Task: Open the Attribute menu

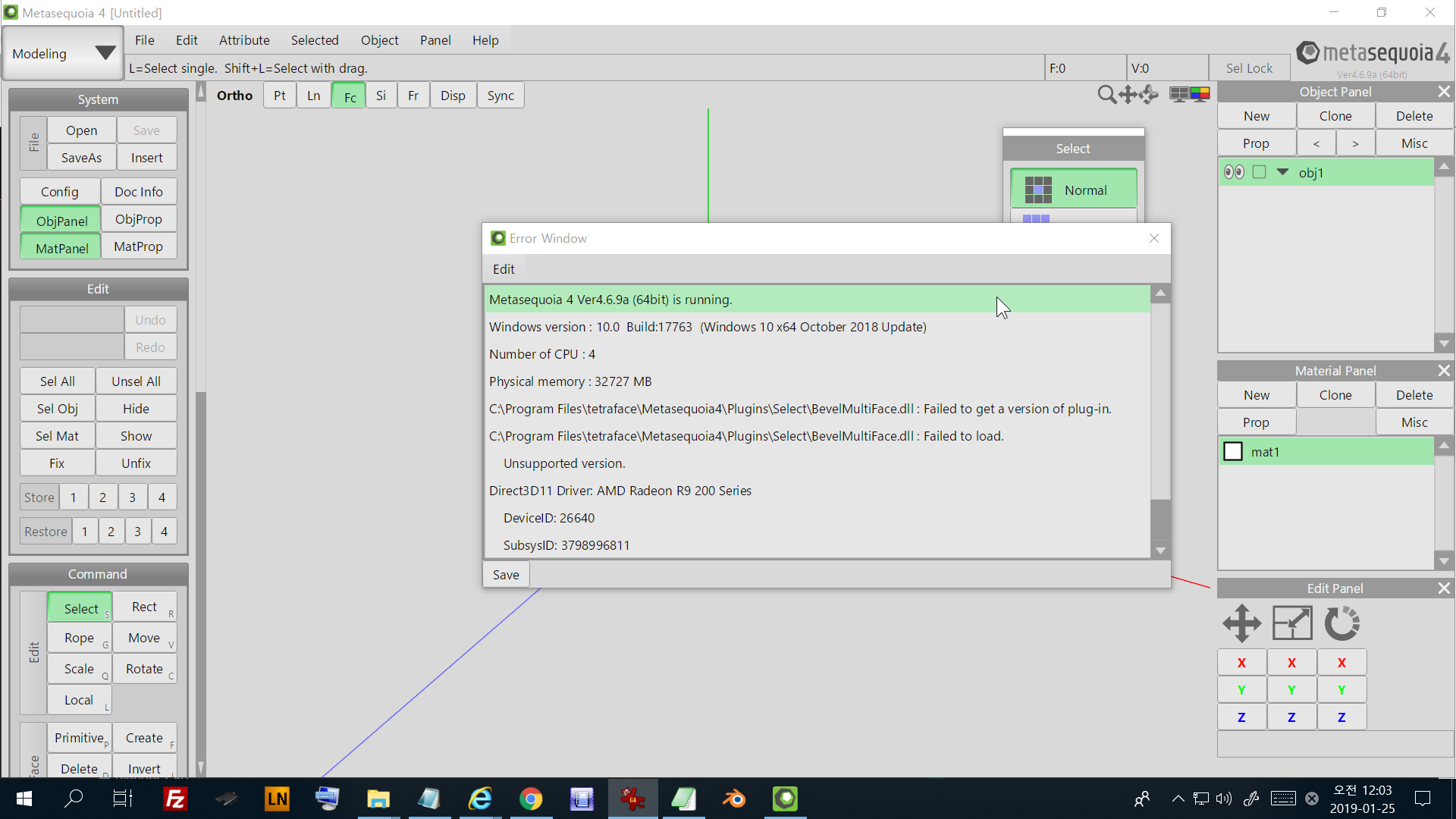Action: click(244, 40)
